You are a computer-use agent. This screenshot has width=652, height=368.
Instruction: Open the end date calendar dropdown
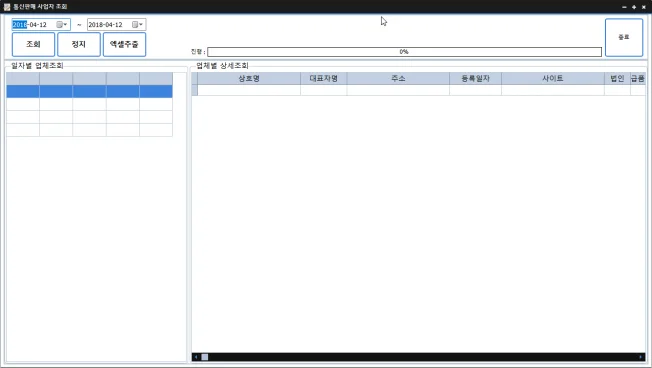(x=137, y=25)
